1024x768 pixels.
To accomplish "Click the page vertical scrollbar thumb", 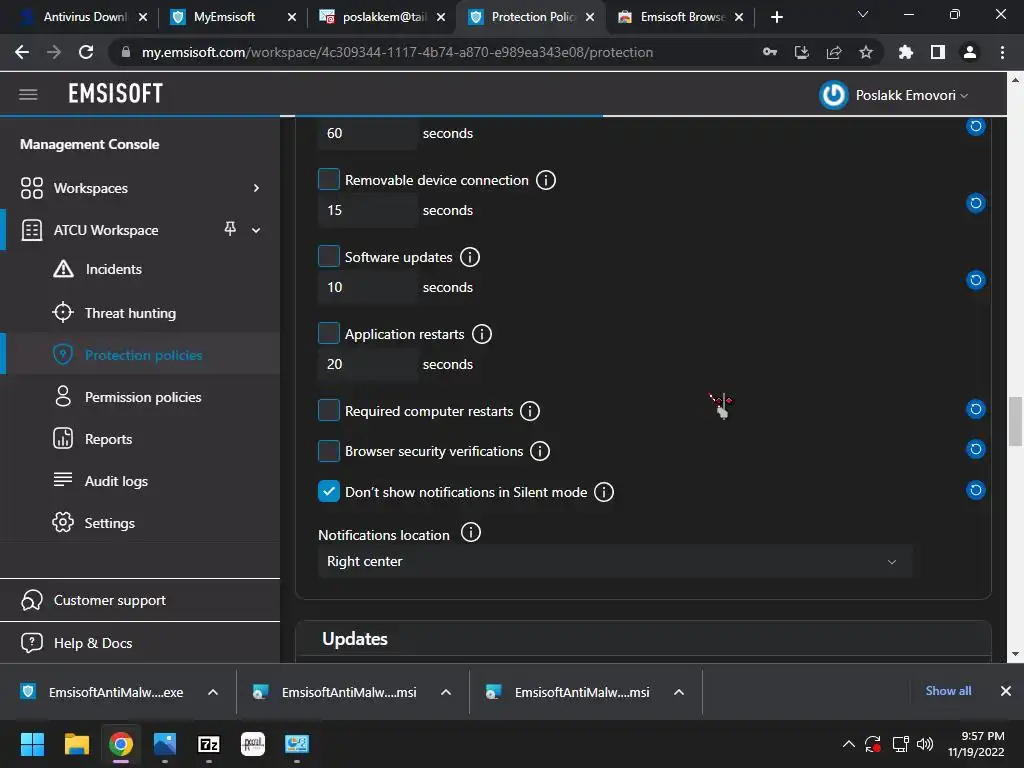I will pyautogui.click(x=1015, y=421).
